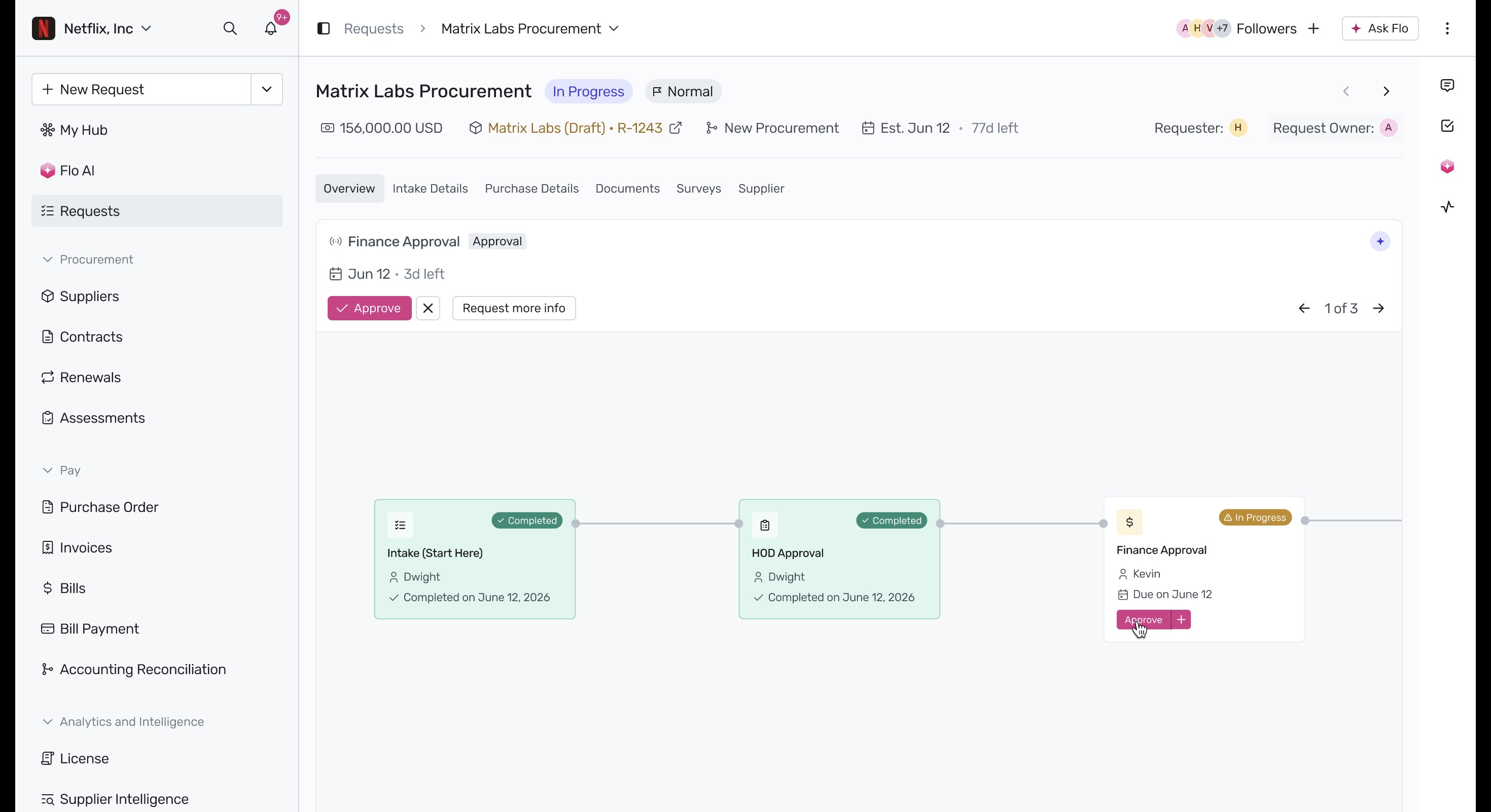Open Purchase Order page

point(157,507)
